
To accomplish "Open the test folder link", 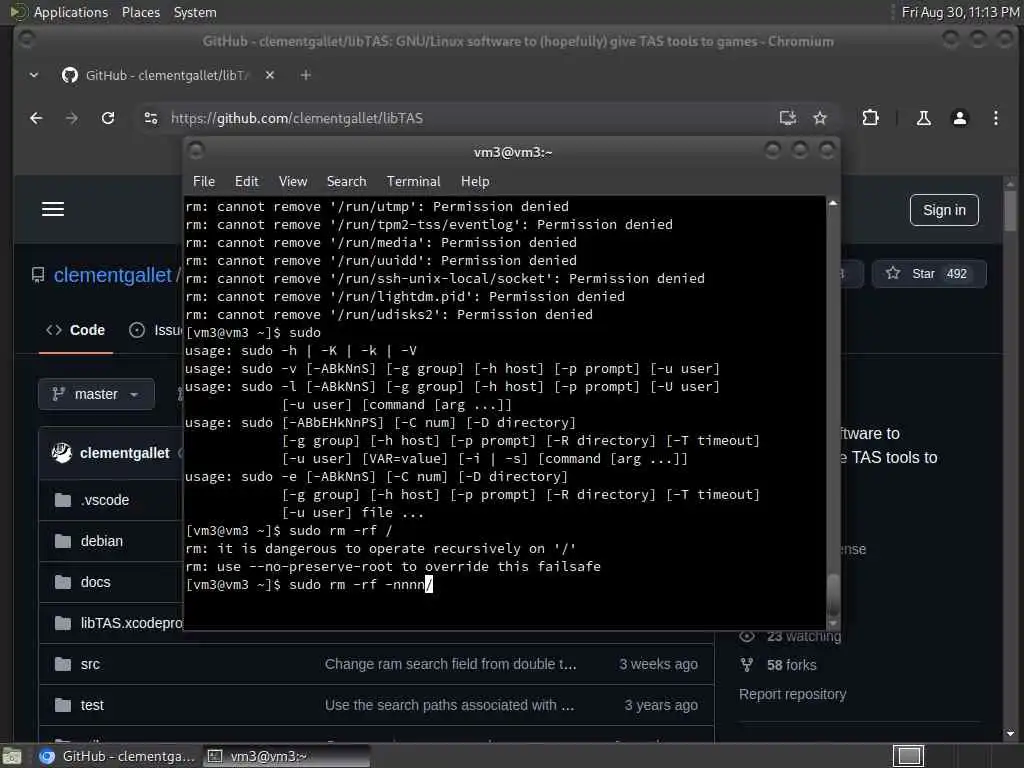I will (x=92, y=706).
